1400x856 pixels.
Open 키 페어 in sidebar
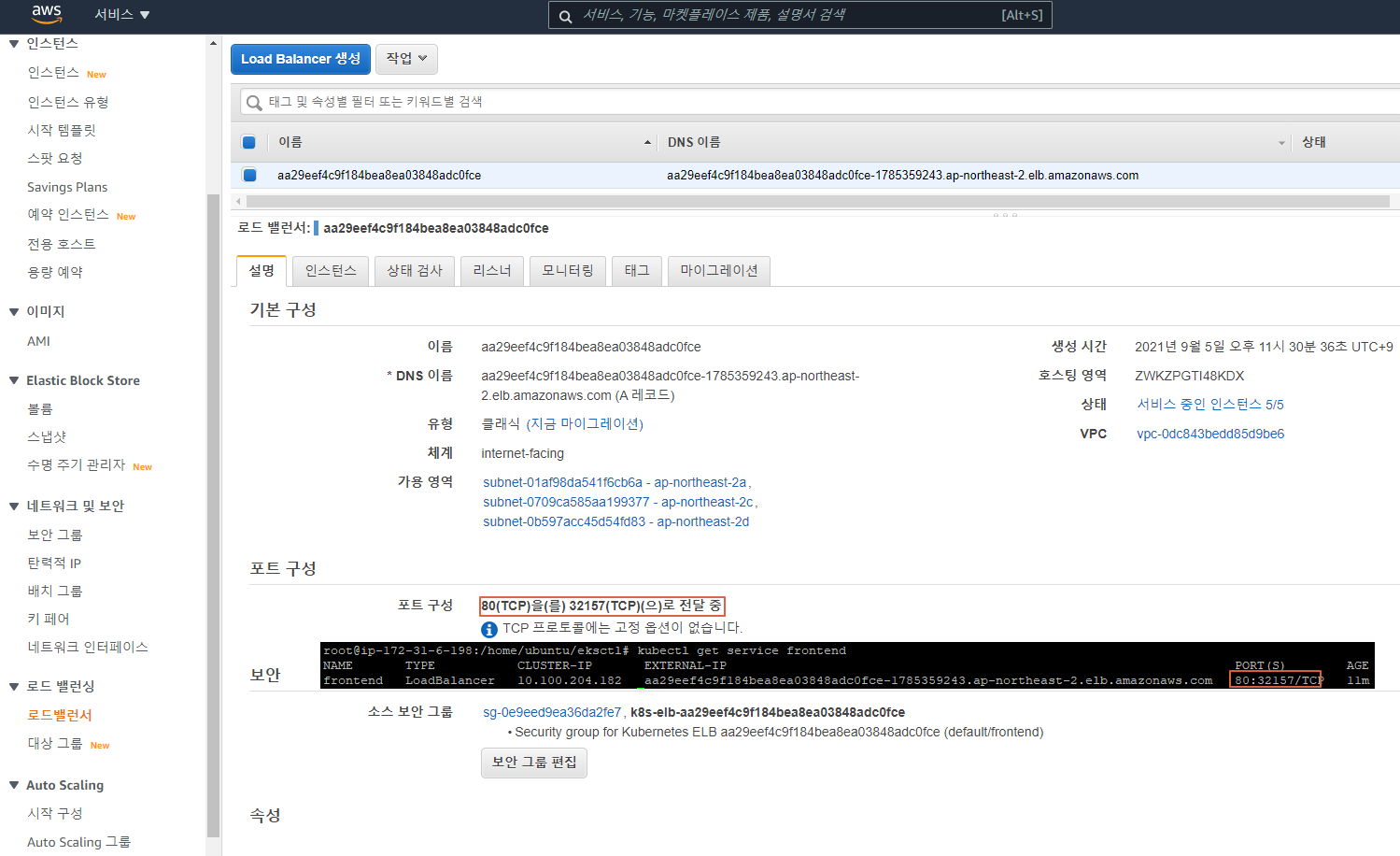click(x=49, y=620)
